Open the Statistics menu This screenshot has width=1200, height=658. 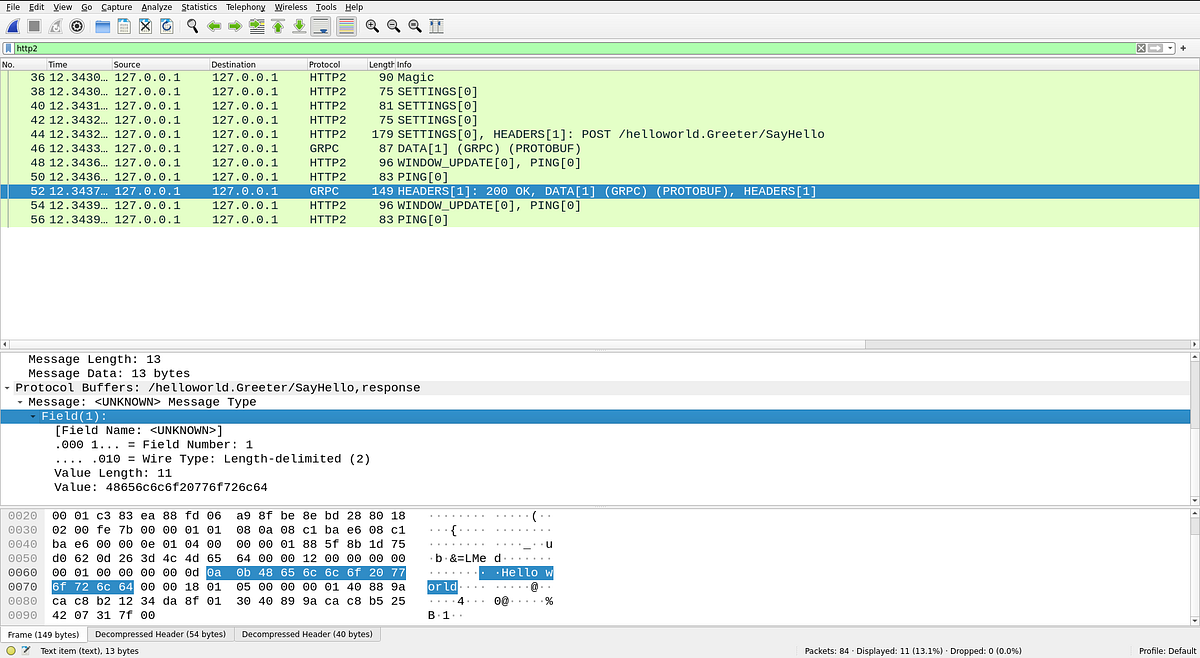point(199,7)
